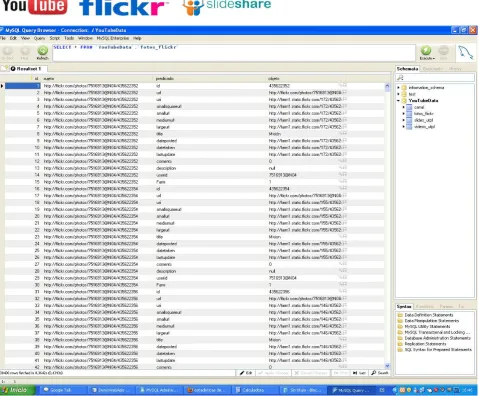Open Data Manipulation Statements folder

pos(432,321)
